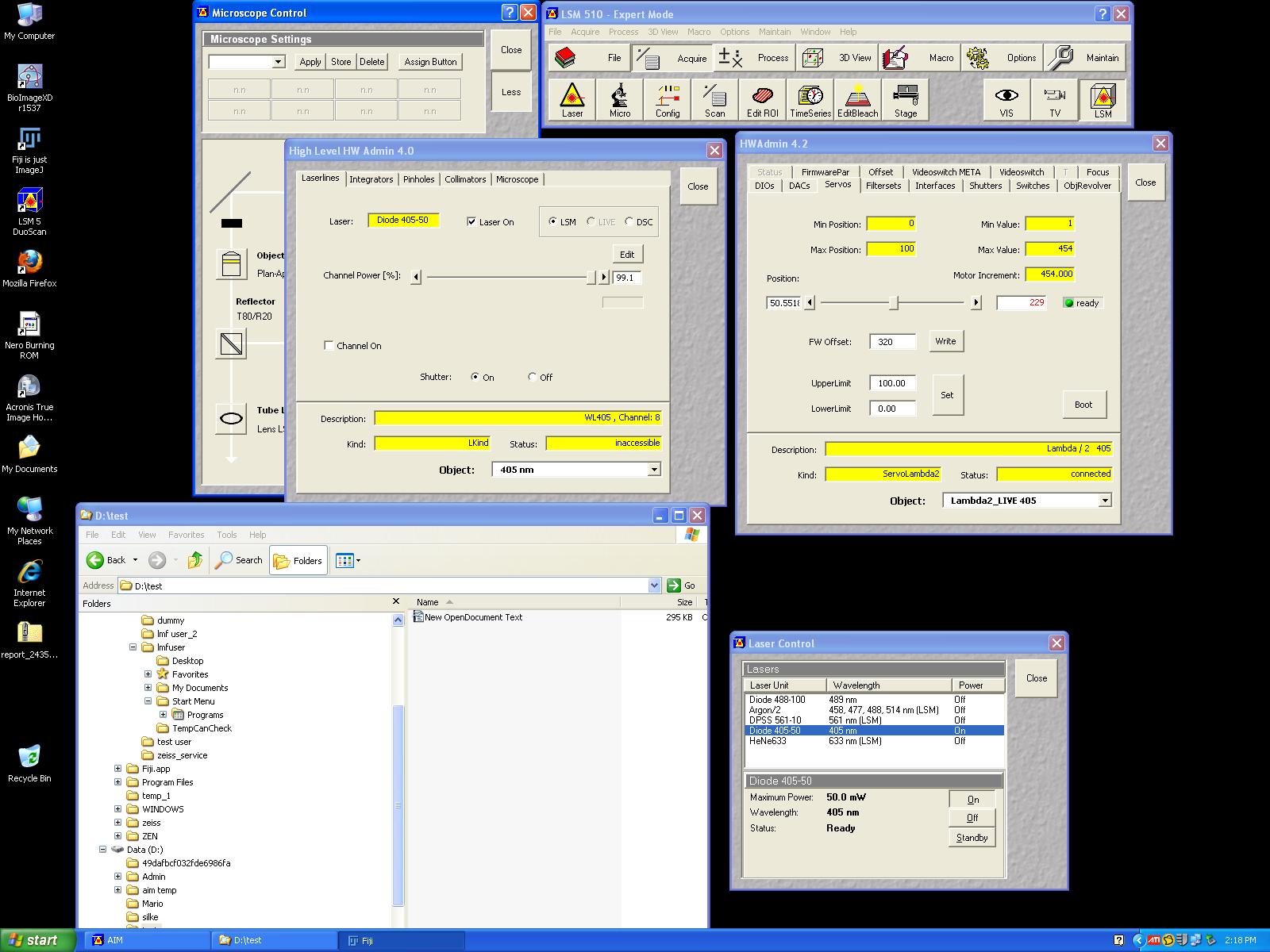The height and width of the screenshot is (952, 1270).
Task: Click the Reflector cube icon
Action: click(x=231, y=344)
